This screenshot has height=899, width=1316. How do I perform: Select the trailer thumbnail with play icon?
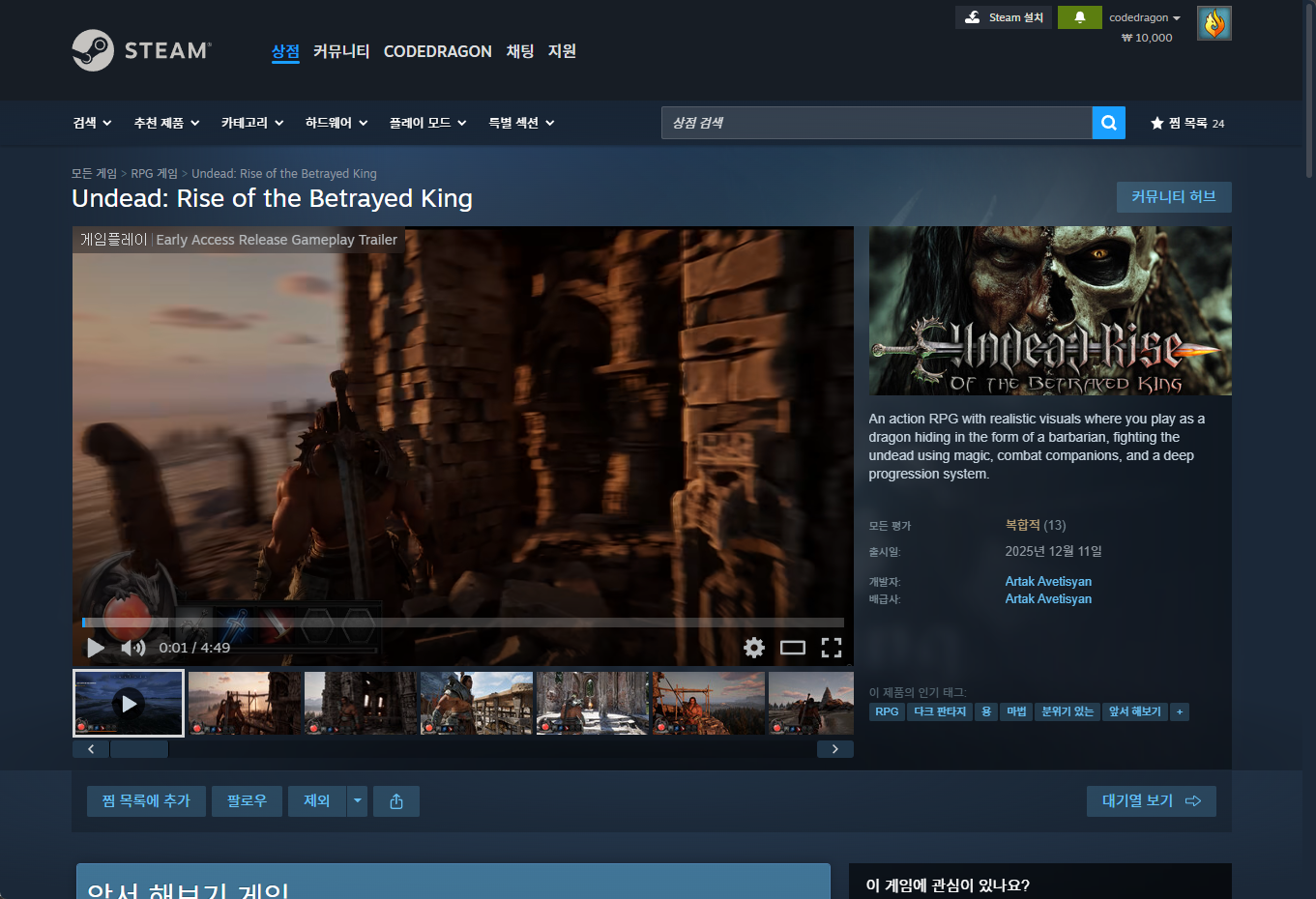point(129,703)
